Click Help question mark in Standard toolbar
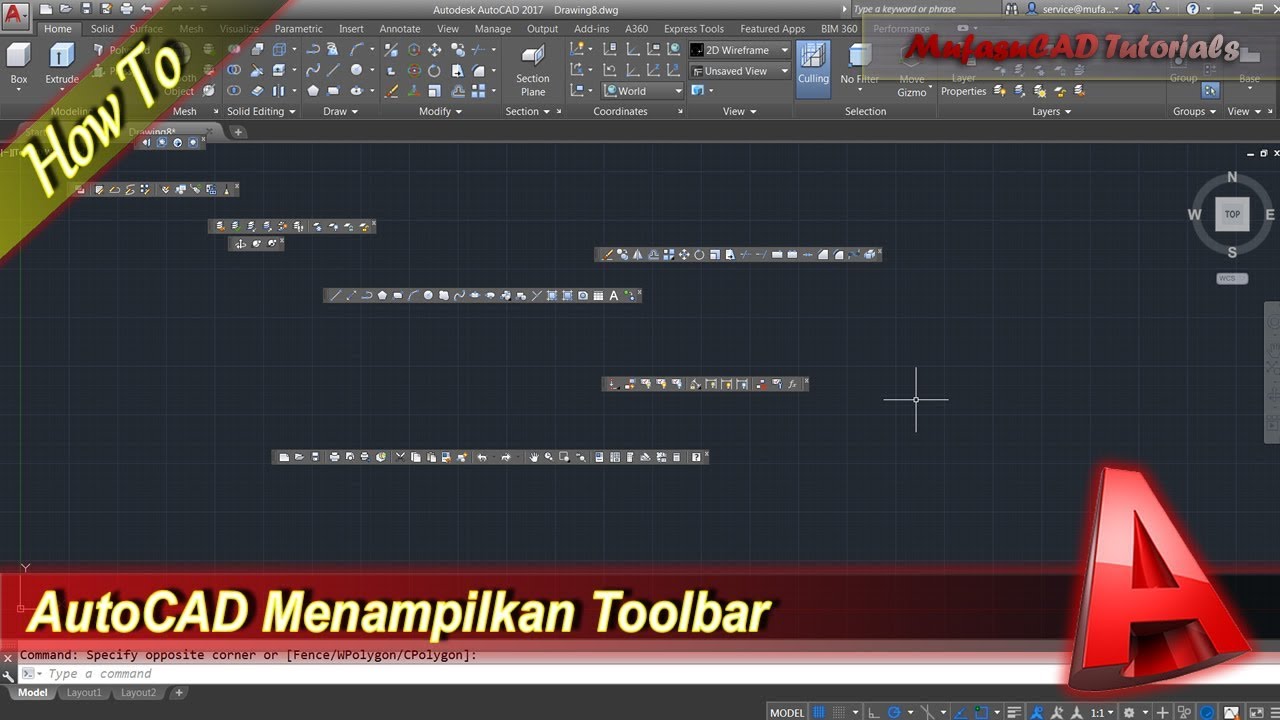Screen dimensions: 1280x720 696,457
